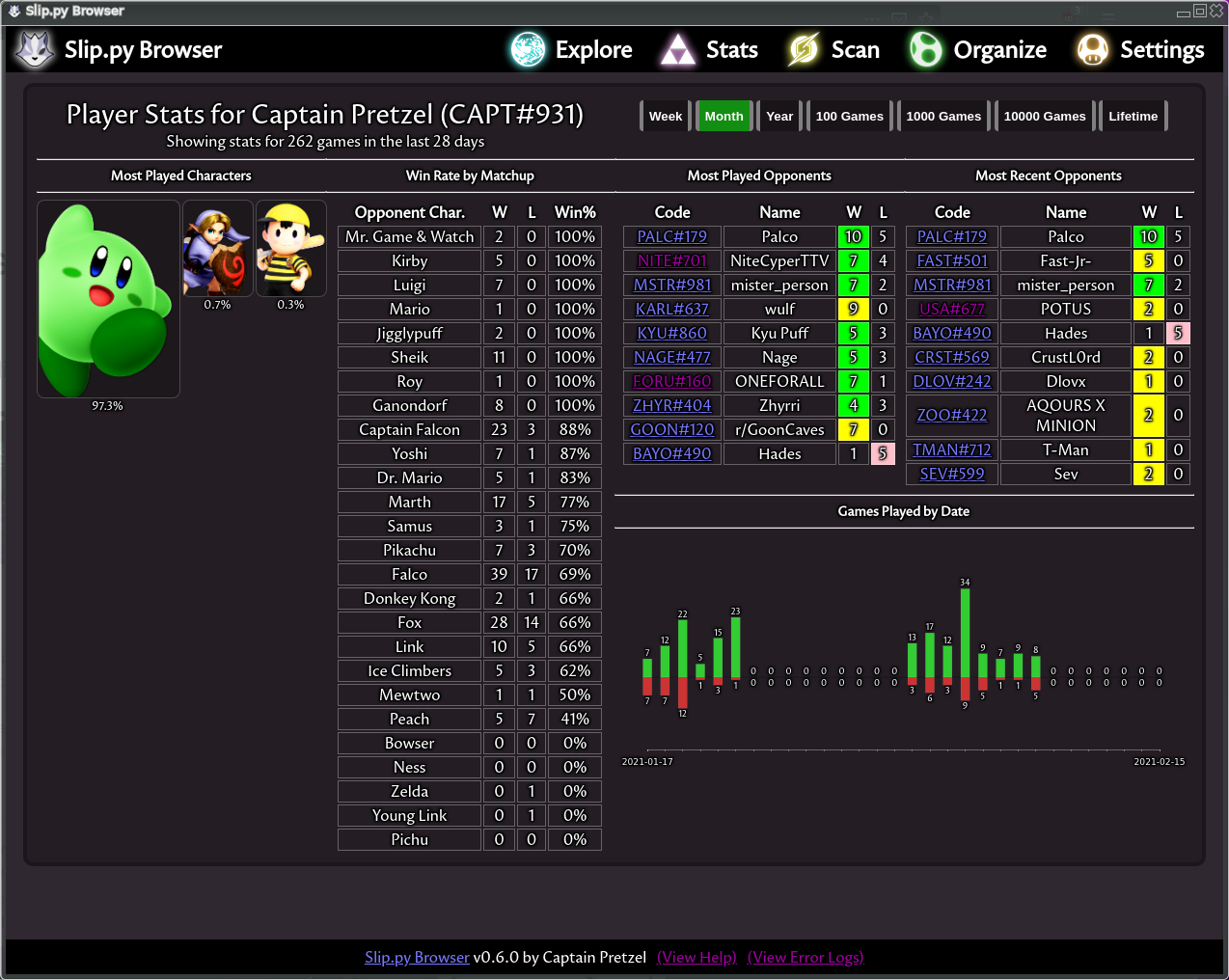The height and width of the screenshot is (980, 1229).
Task: Select the 10000 Games range
Action: click(x=1045, y=116)
